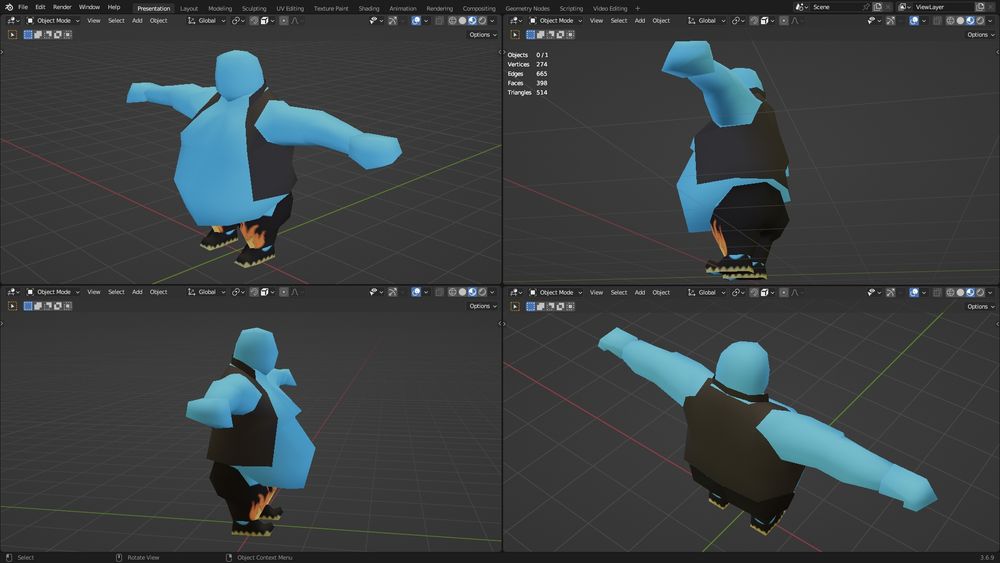Click the snapping element cube icon in top-right viewport
Screen dimensions: 1000x563
pos(767,21)
